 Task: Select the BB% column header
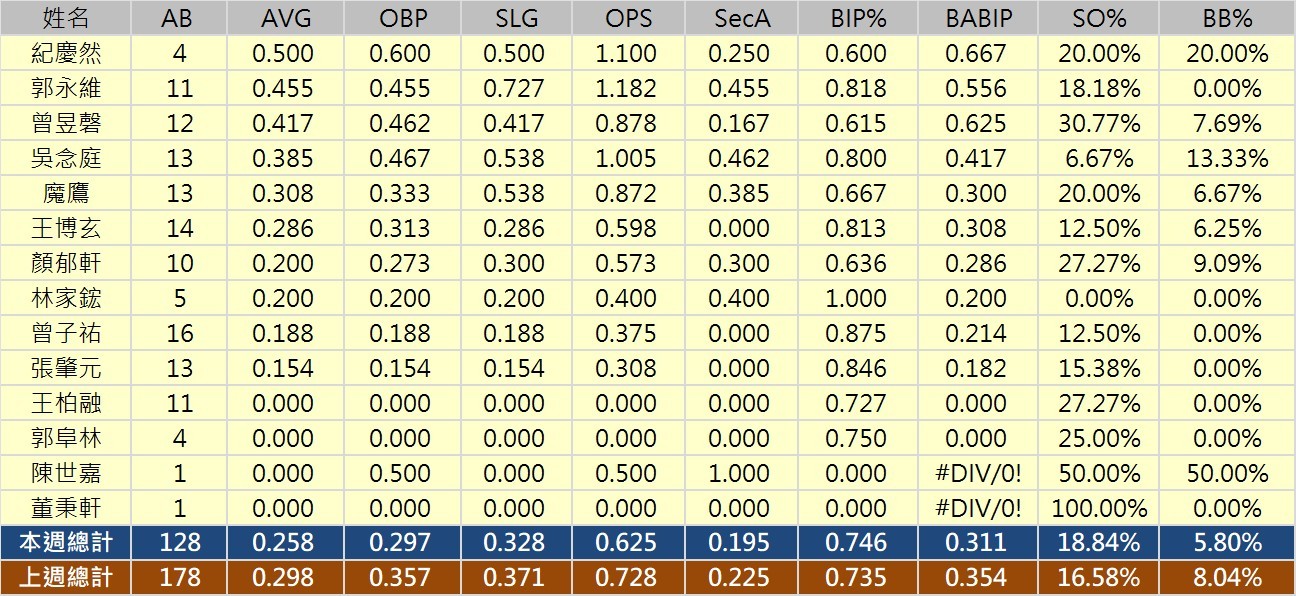pyautogui.click(x=1228, y=18)
